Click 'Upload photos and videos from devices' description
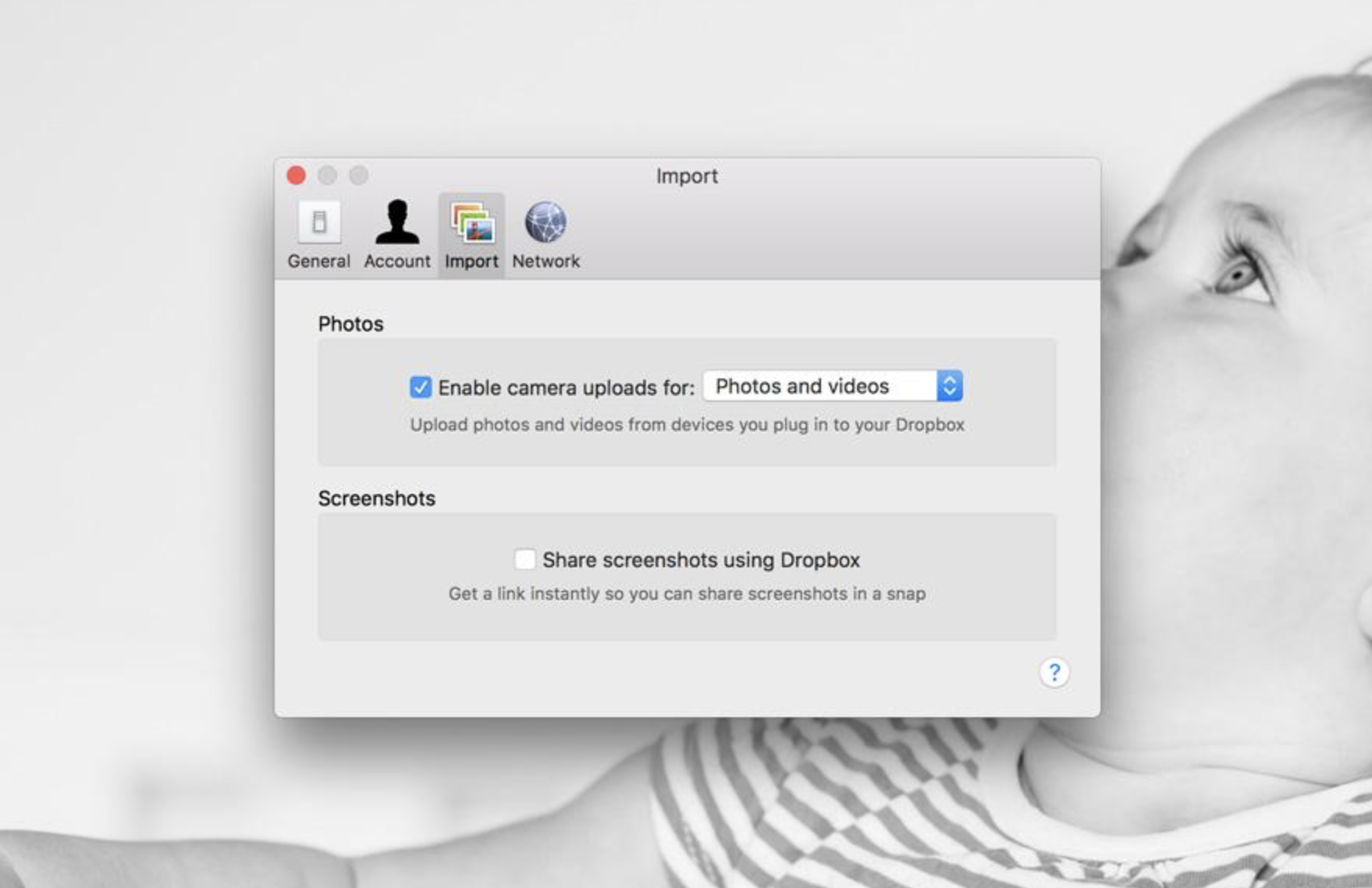 pos(688,425)
